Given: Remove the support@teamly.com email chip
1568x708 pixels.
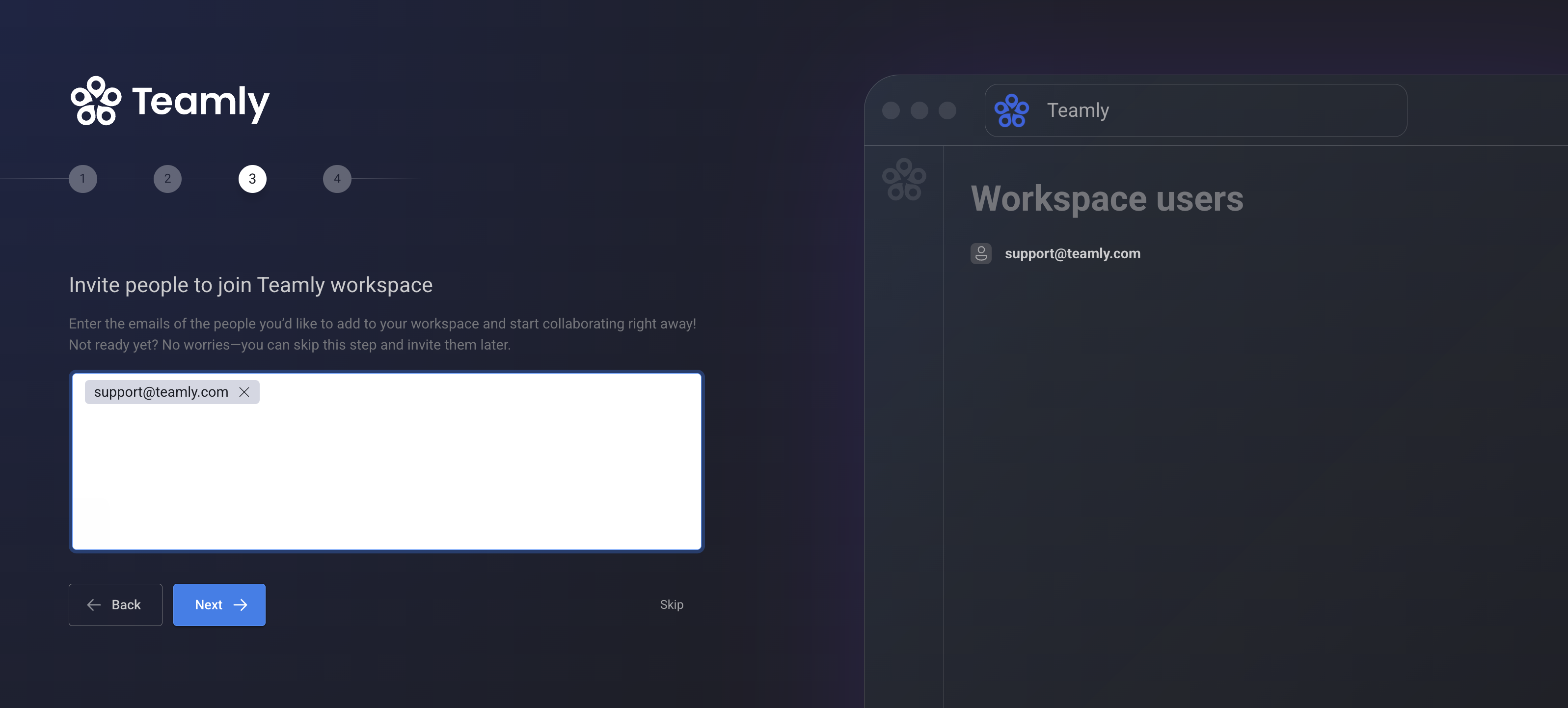Looking at the screenshot, I should [x=244, y=392].
